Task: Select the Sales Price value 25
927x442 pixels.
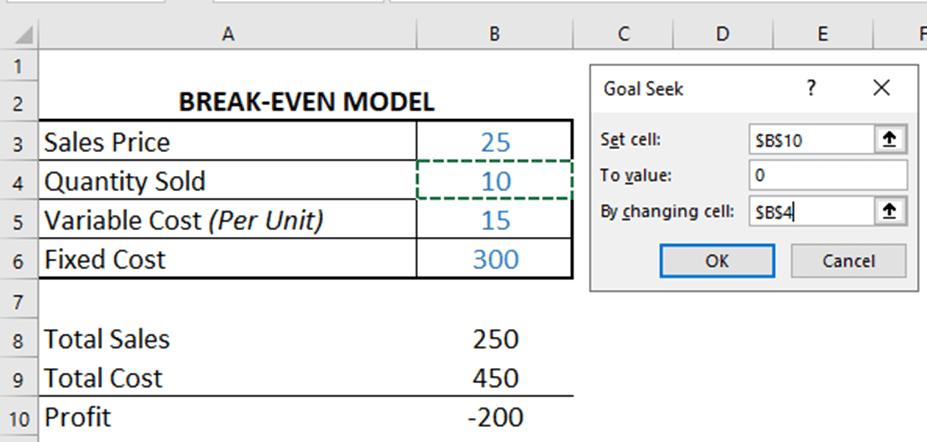Action: click(495, 141)
